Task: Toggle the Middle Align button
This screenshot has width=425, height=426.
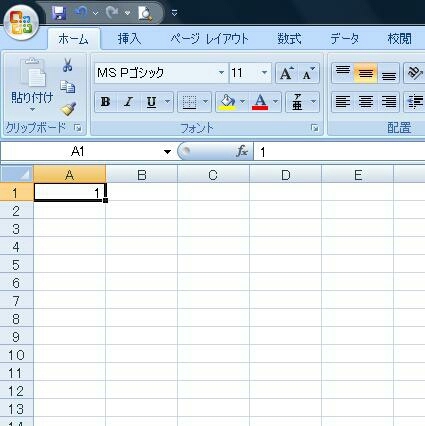Action: (365, 73)
